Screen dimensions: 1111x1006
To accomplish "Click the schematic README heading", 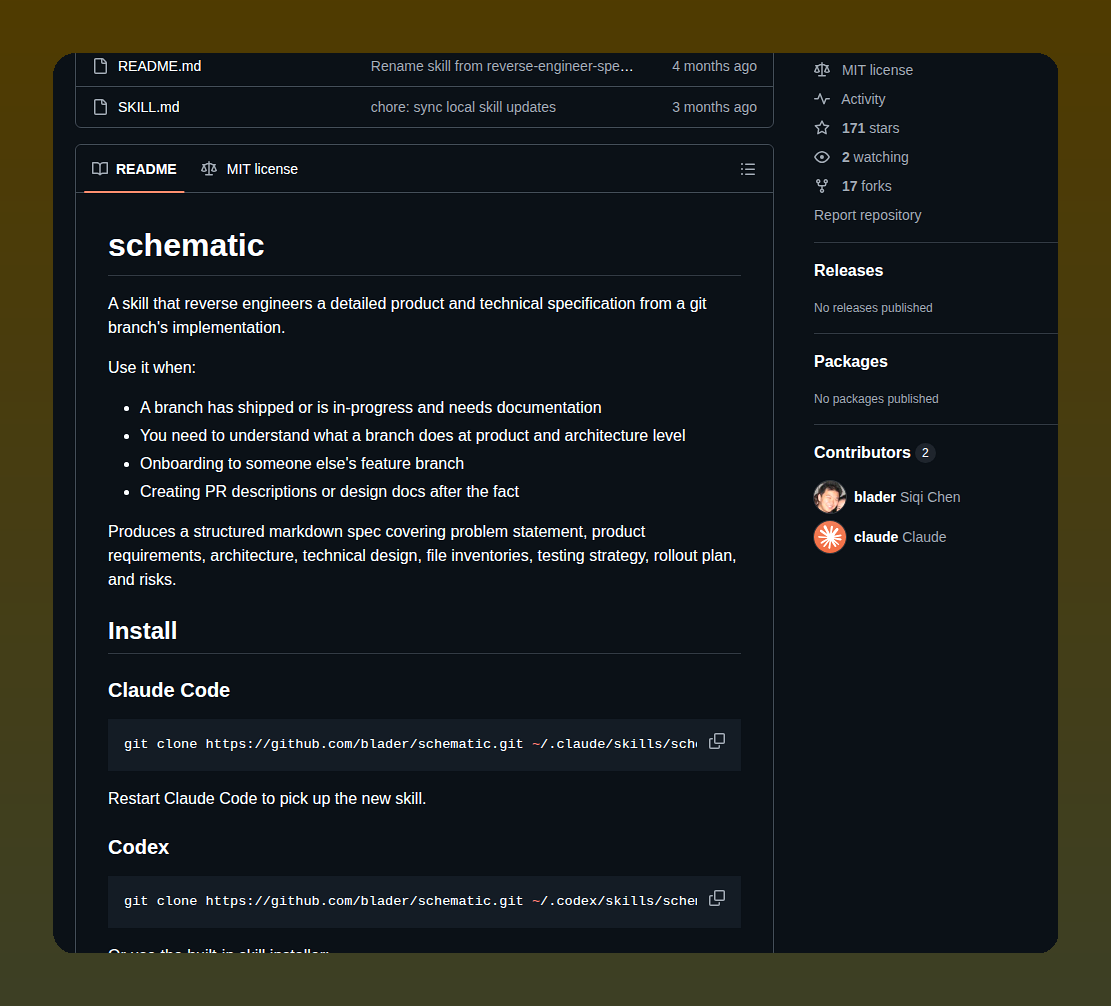I will [x=186, y=246].
